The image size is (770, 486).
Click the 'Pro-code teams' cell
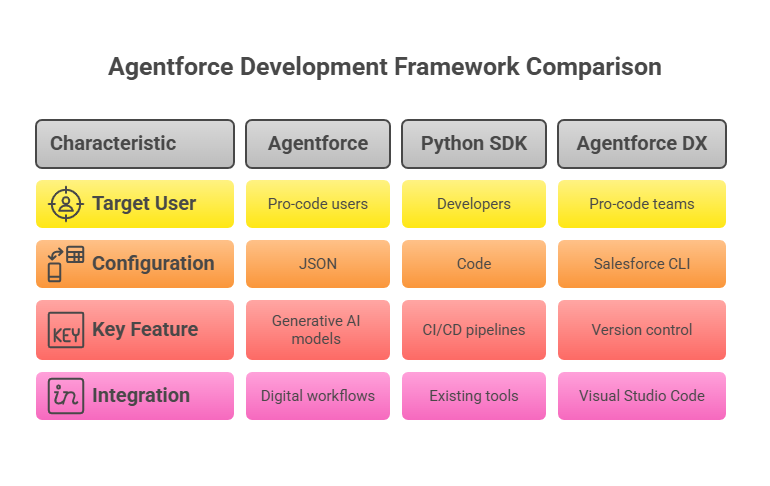[642, 204]
